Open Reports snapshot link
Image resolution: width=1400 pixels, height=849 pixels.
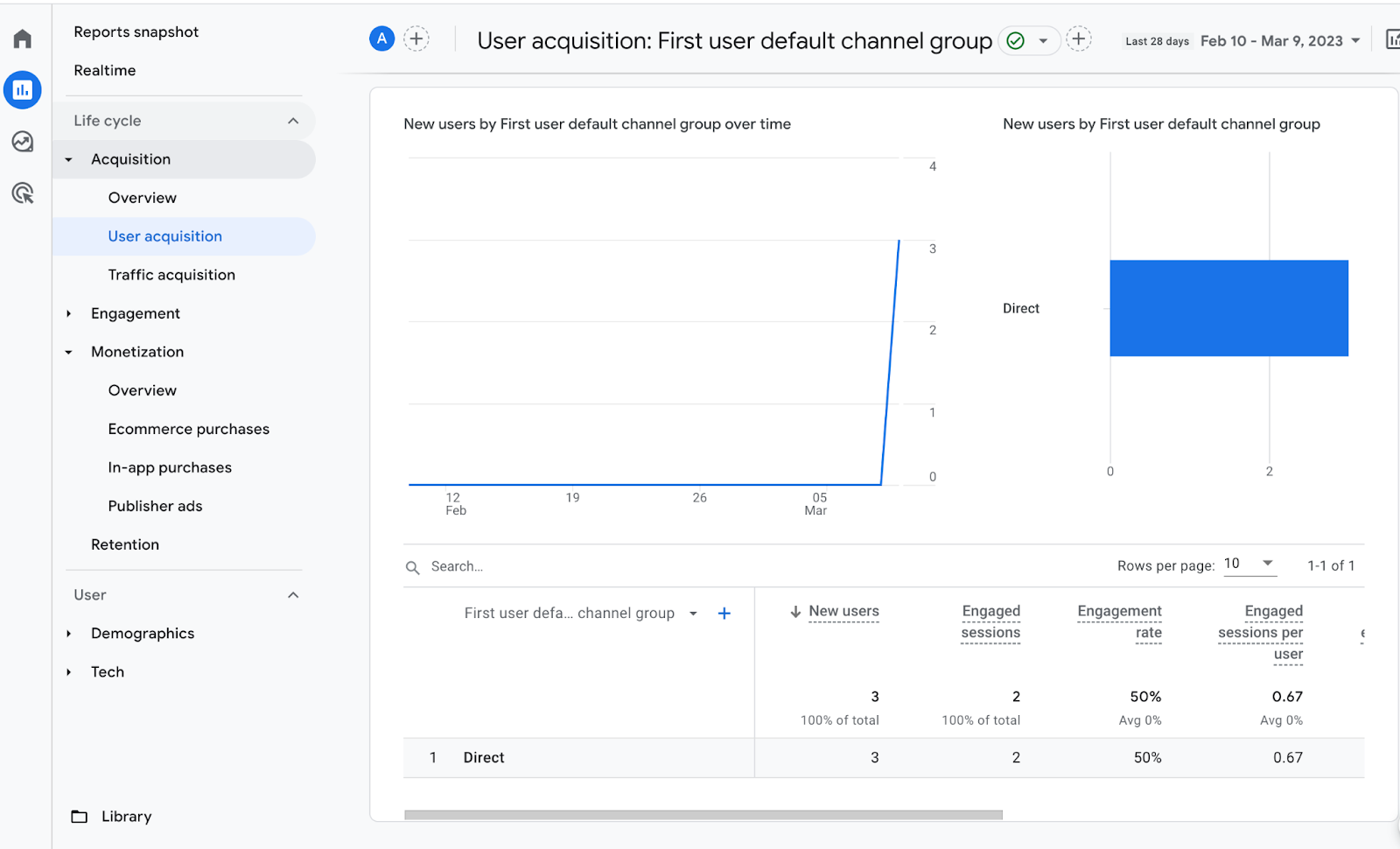pyautogui.click(x=136, y=32)
